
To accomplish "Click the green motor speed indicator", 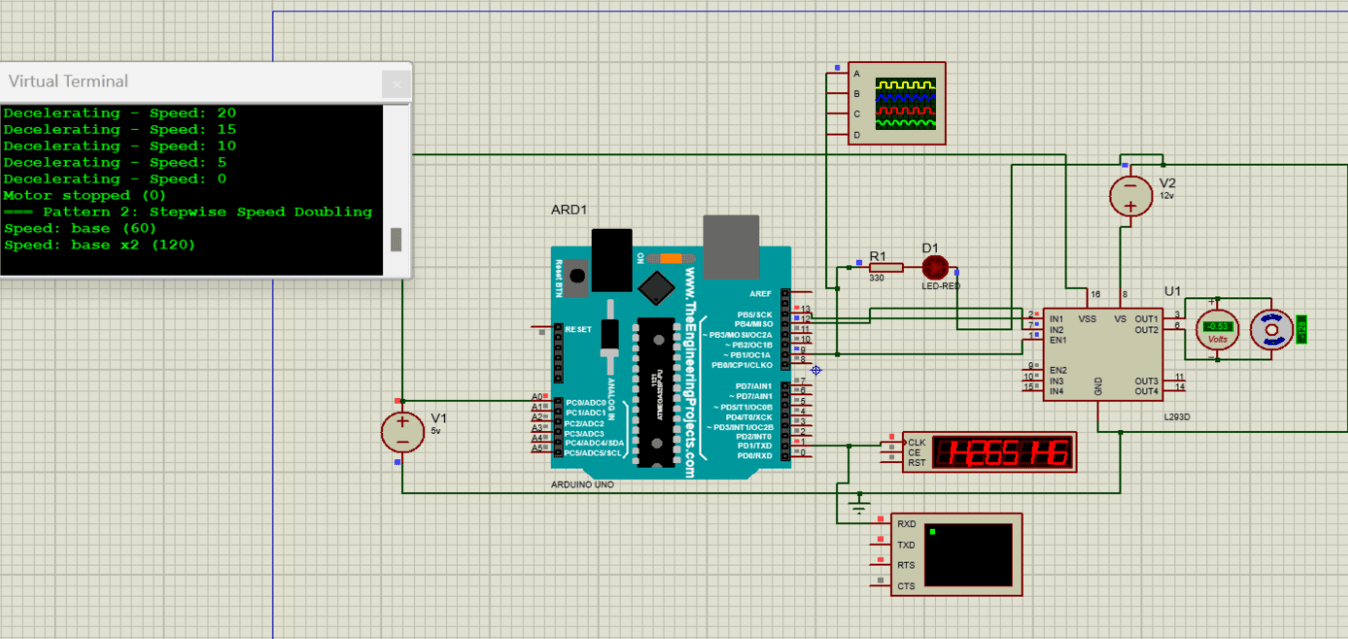I will (1302, 330).
